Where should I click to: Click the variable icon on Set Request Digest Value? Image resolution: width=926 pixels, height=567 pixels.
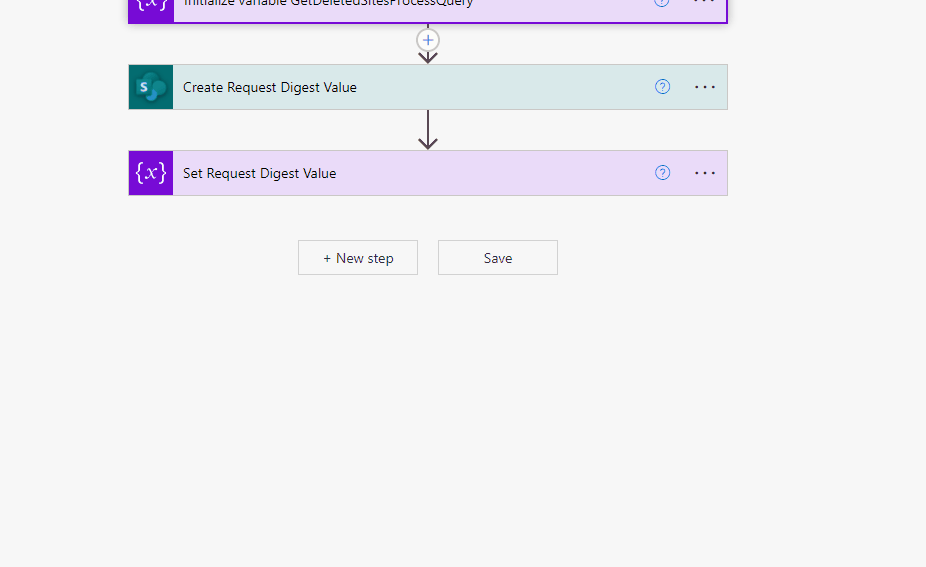[151, 173]
